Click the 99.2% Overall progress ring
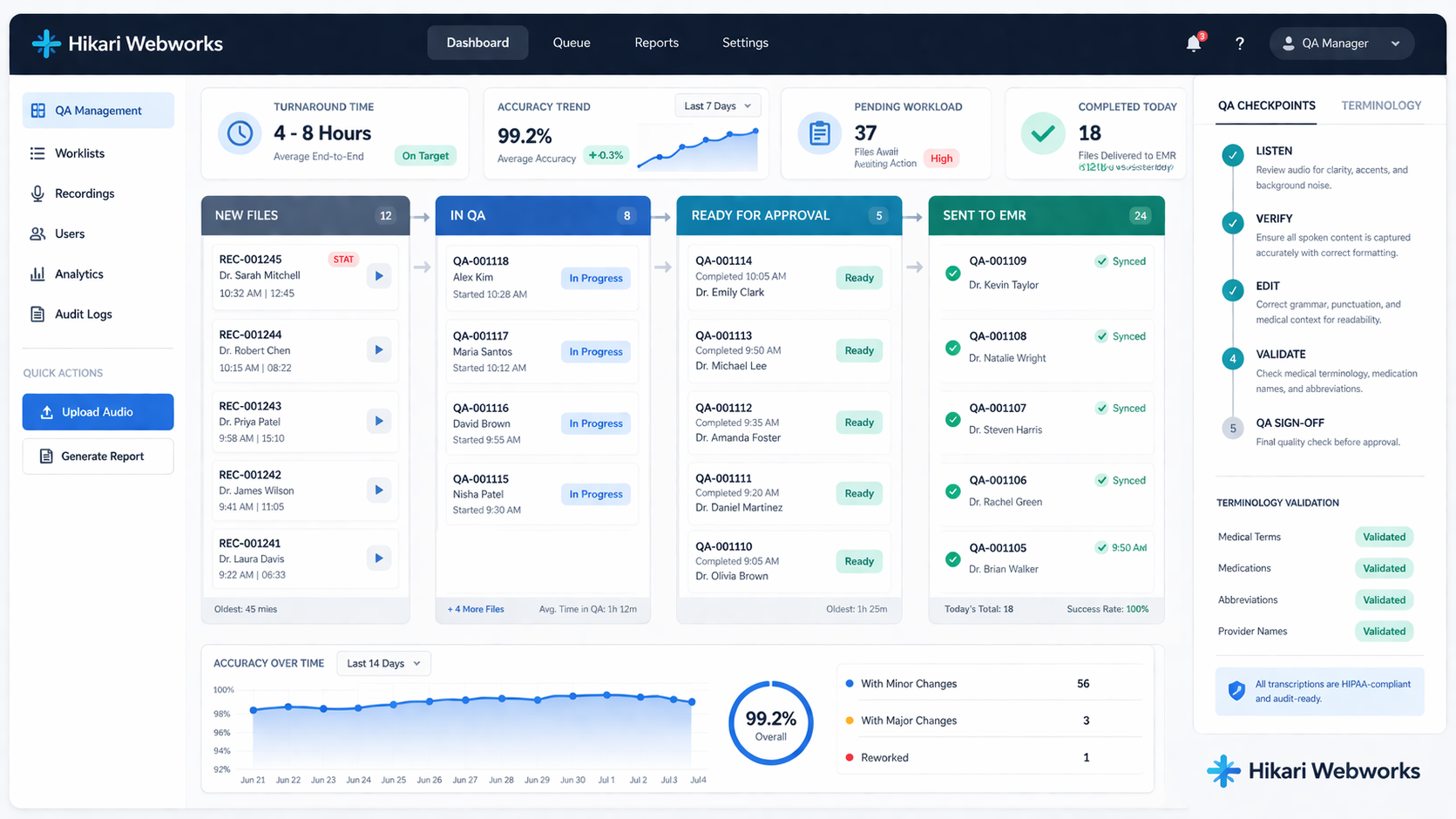 [x=771, y=723]
